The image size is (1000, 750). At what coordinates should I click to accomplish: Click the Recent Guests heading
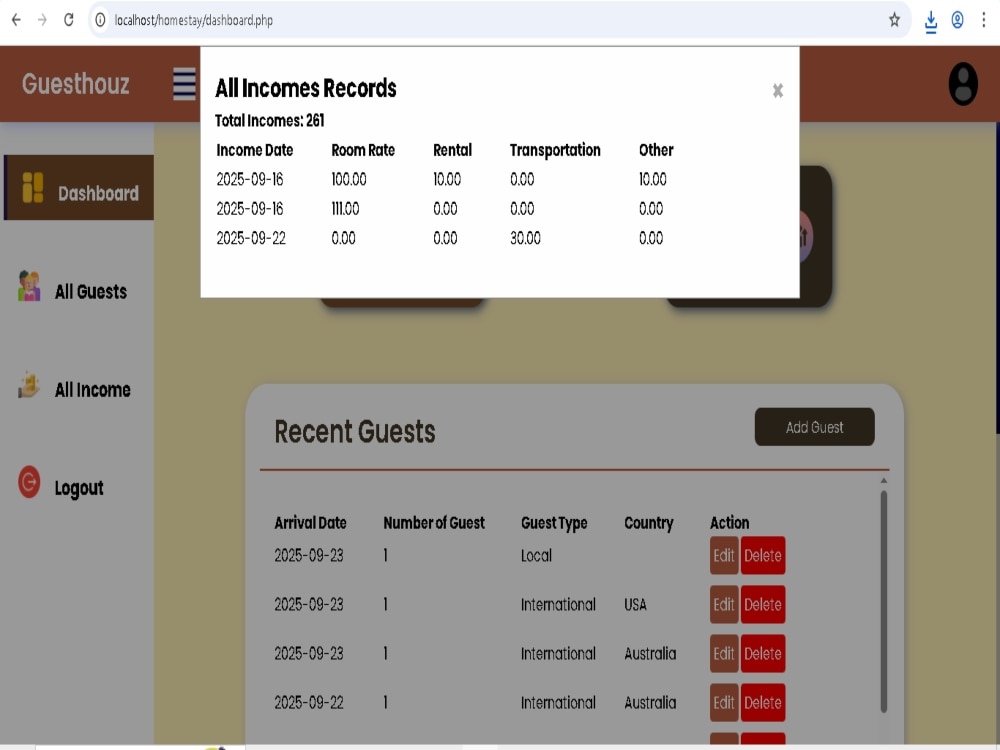tap(355, 432)
